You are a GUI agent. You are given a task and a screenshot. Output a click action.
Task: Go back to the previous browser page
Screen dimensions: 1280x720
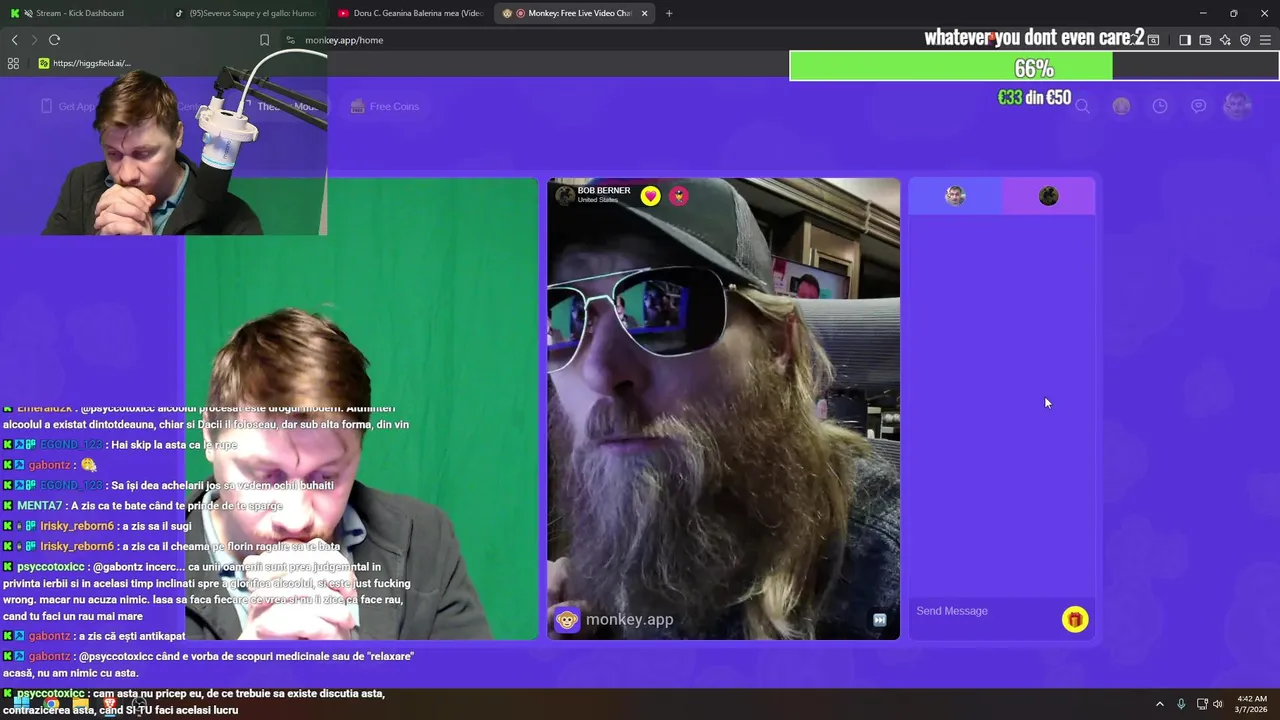coord(14,40)
